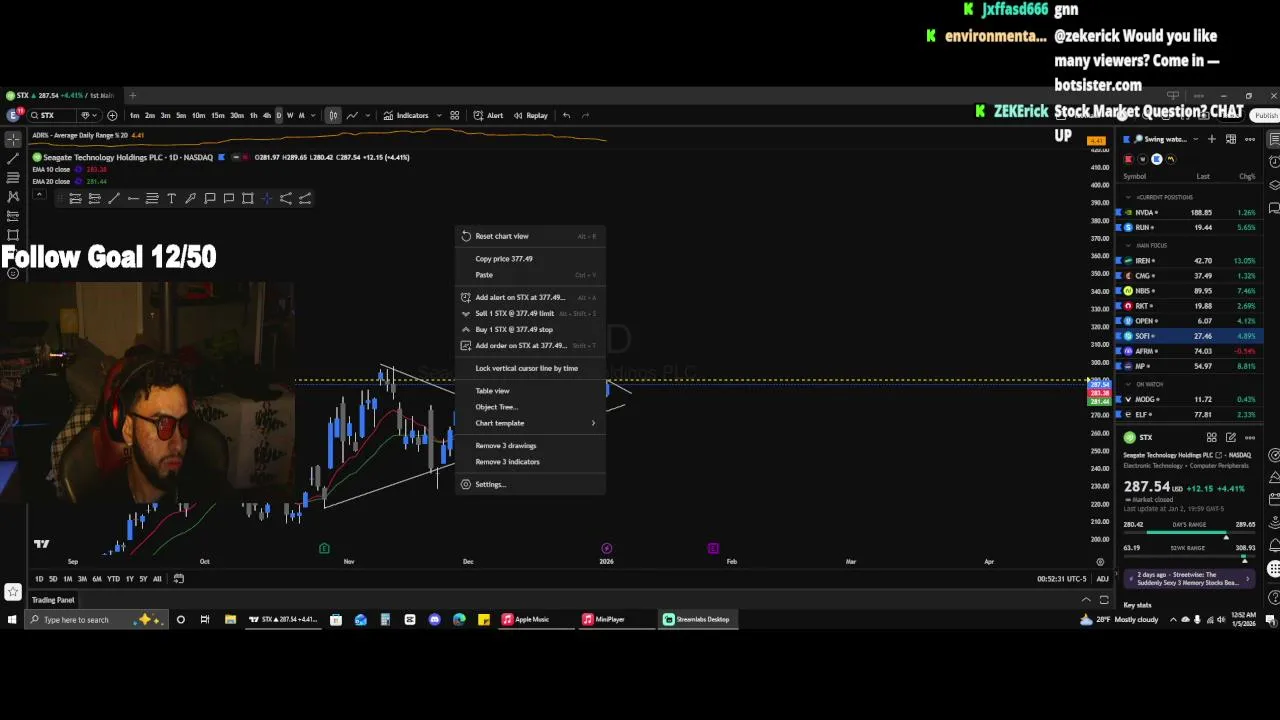
Task: Choose Settings in context menu
Action: (530, 484)
